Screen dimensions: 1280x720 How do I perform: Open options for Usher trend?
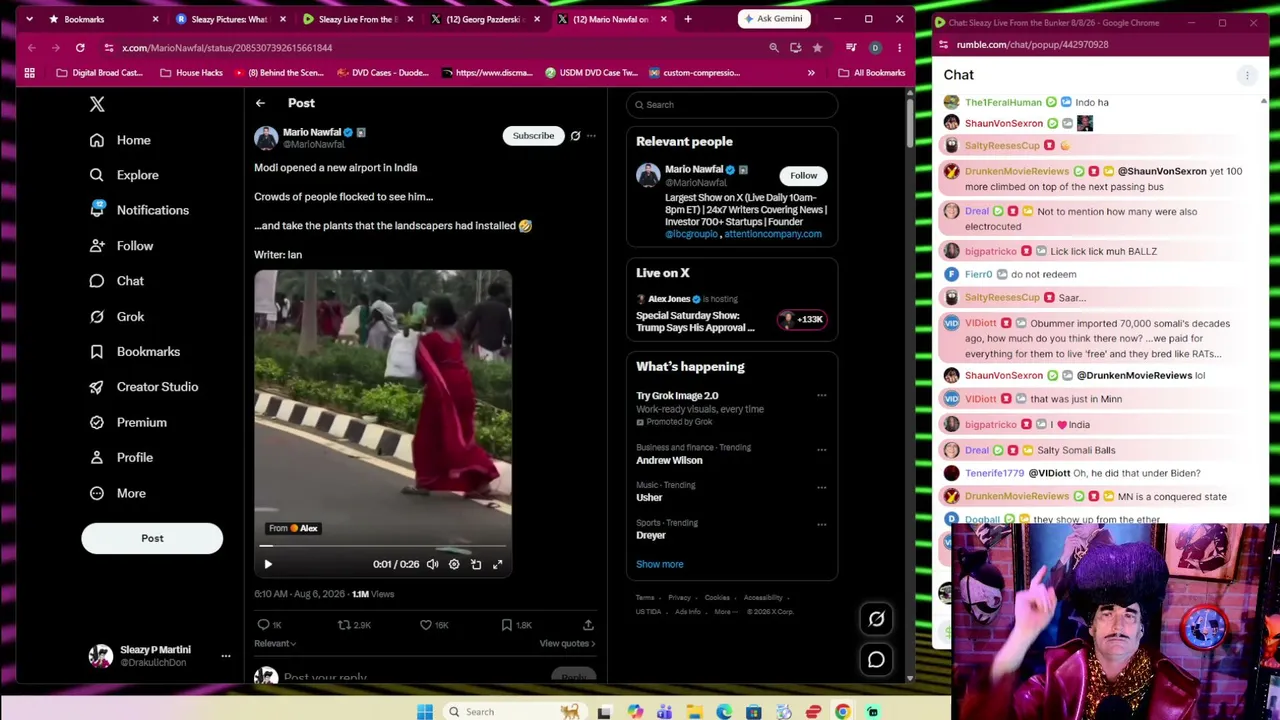(x=821, y=487)
